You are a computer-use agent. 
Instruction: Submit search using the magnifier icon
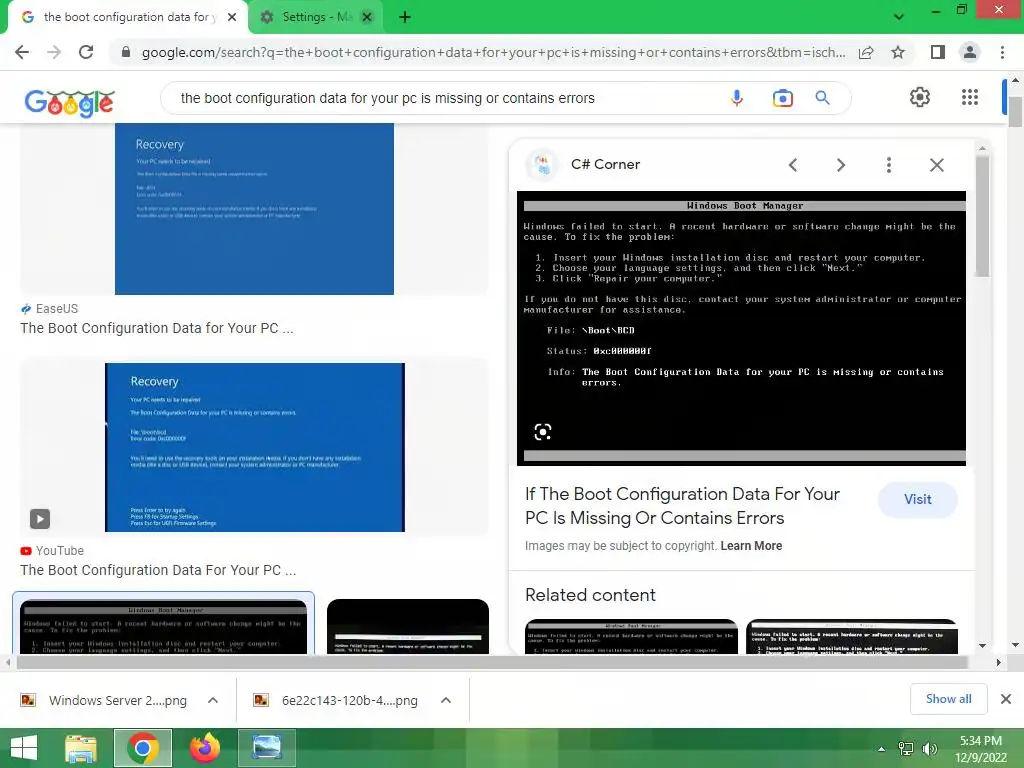pyautogui.click(x=823, y=98)
